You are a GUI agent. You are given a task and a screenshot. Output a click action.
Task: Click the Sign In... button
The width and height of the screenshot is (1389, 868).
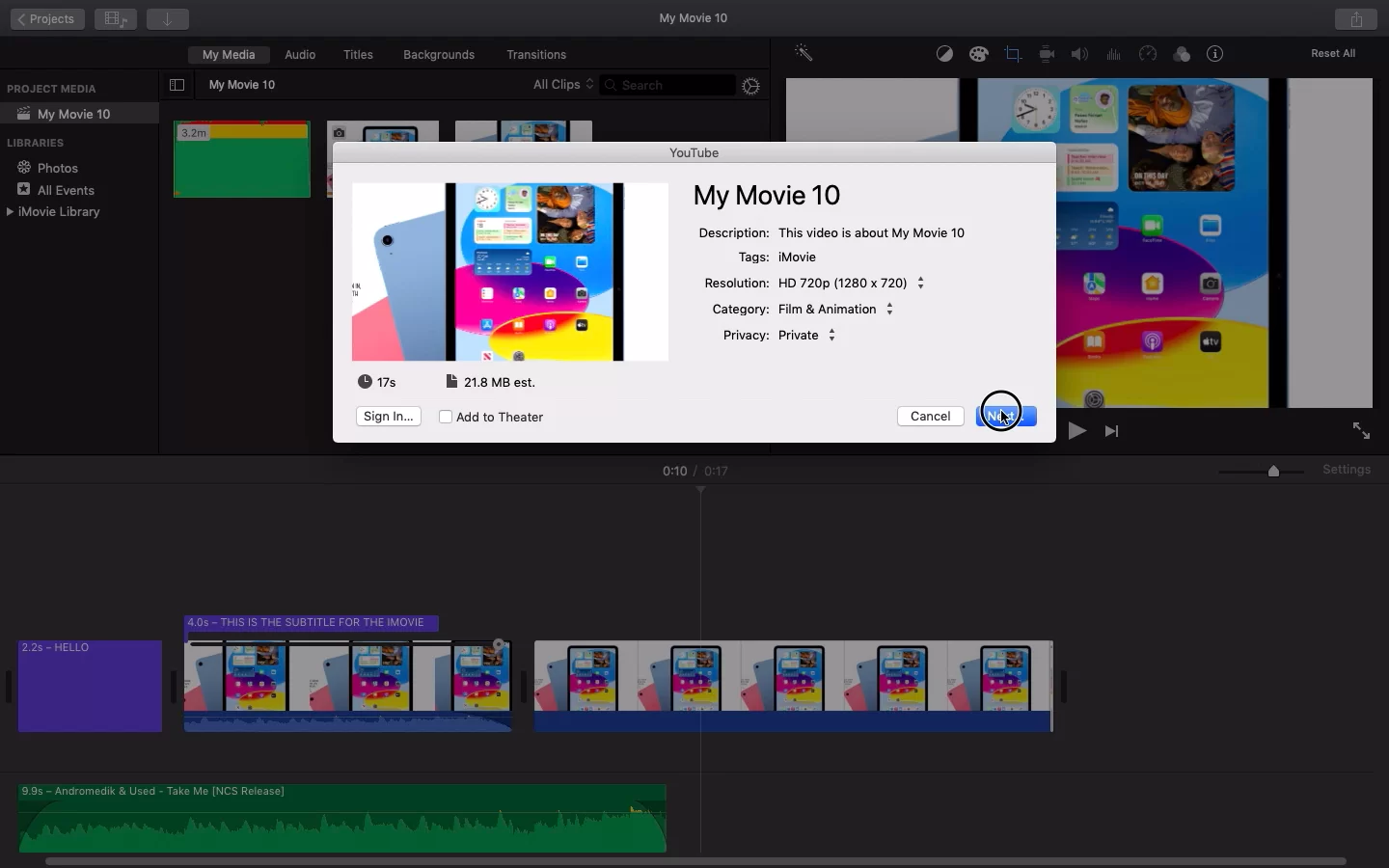click(389, 417)
